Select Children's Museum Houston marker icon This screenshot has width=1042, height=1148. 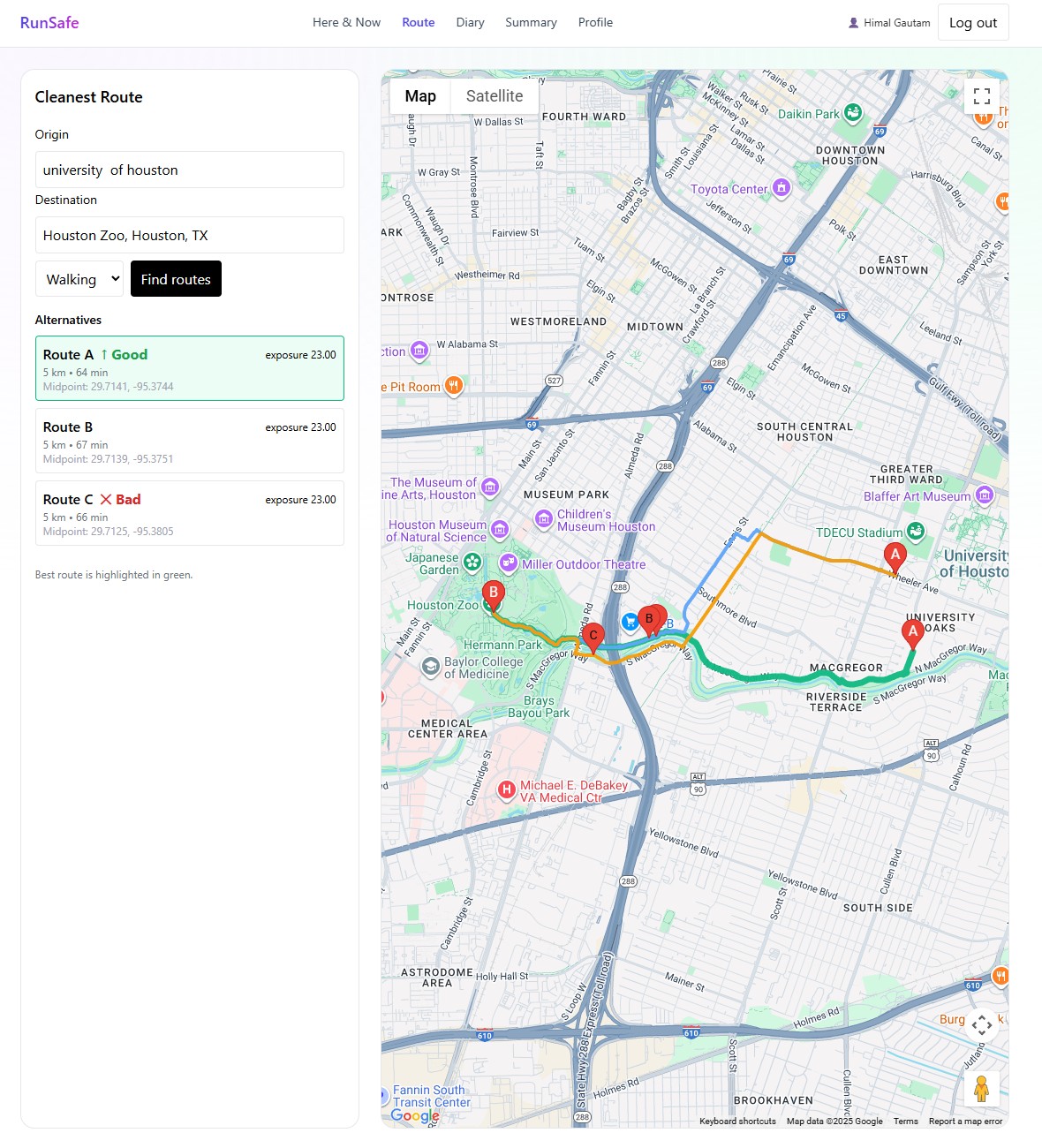click(544, 519)
